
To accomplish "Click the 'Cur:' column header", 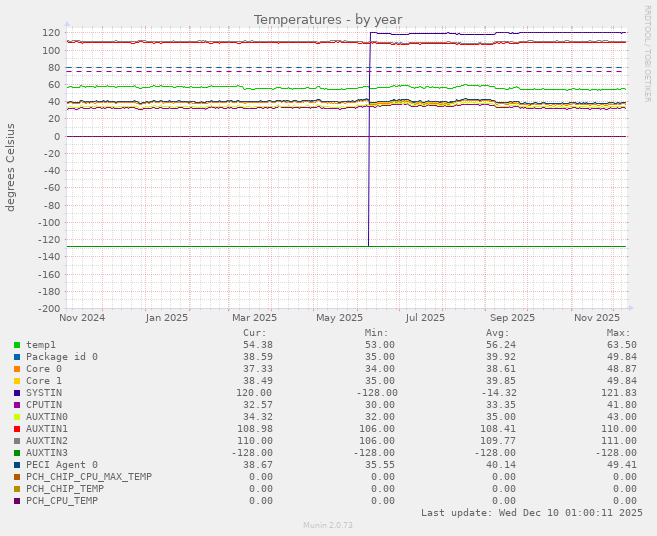I will (255, 333).
